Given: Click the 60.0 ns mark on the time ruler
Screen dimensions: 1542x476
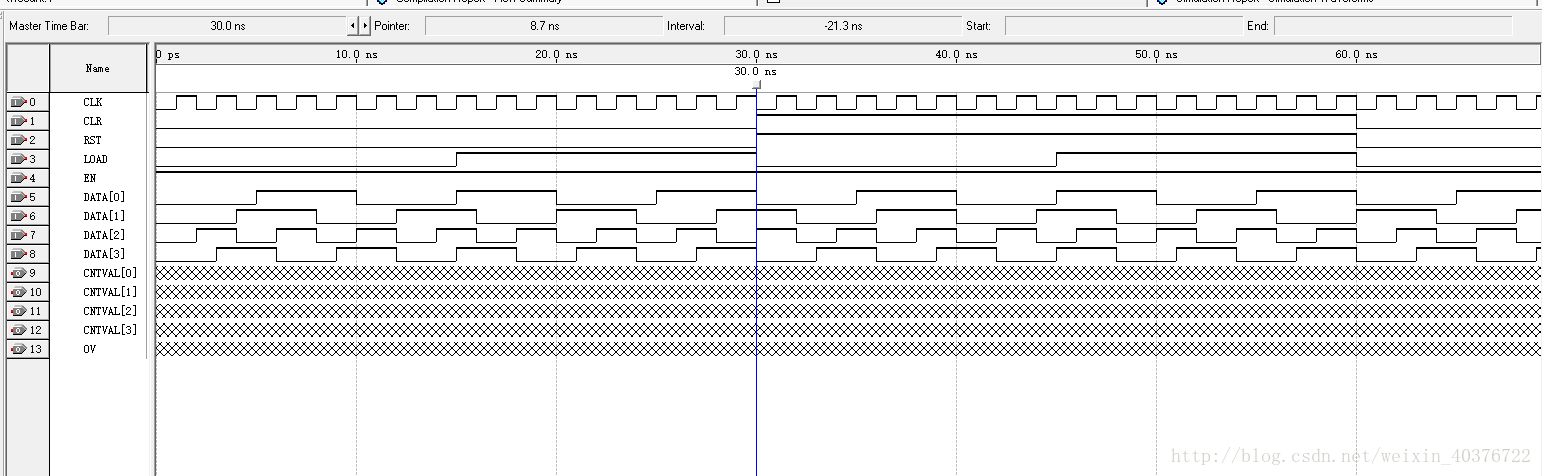Looking at the screenshot, I should click(1357, 55).
